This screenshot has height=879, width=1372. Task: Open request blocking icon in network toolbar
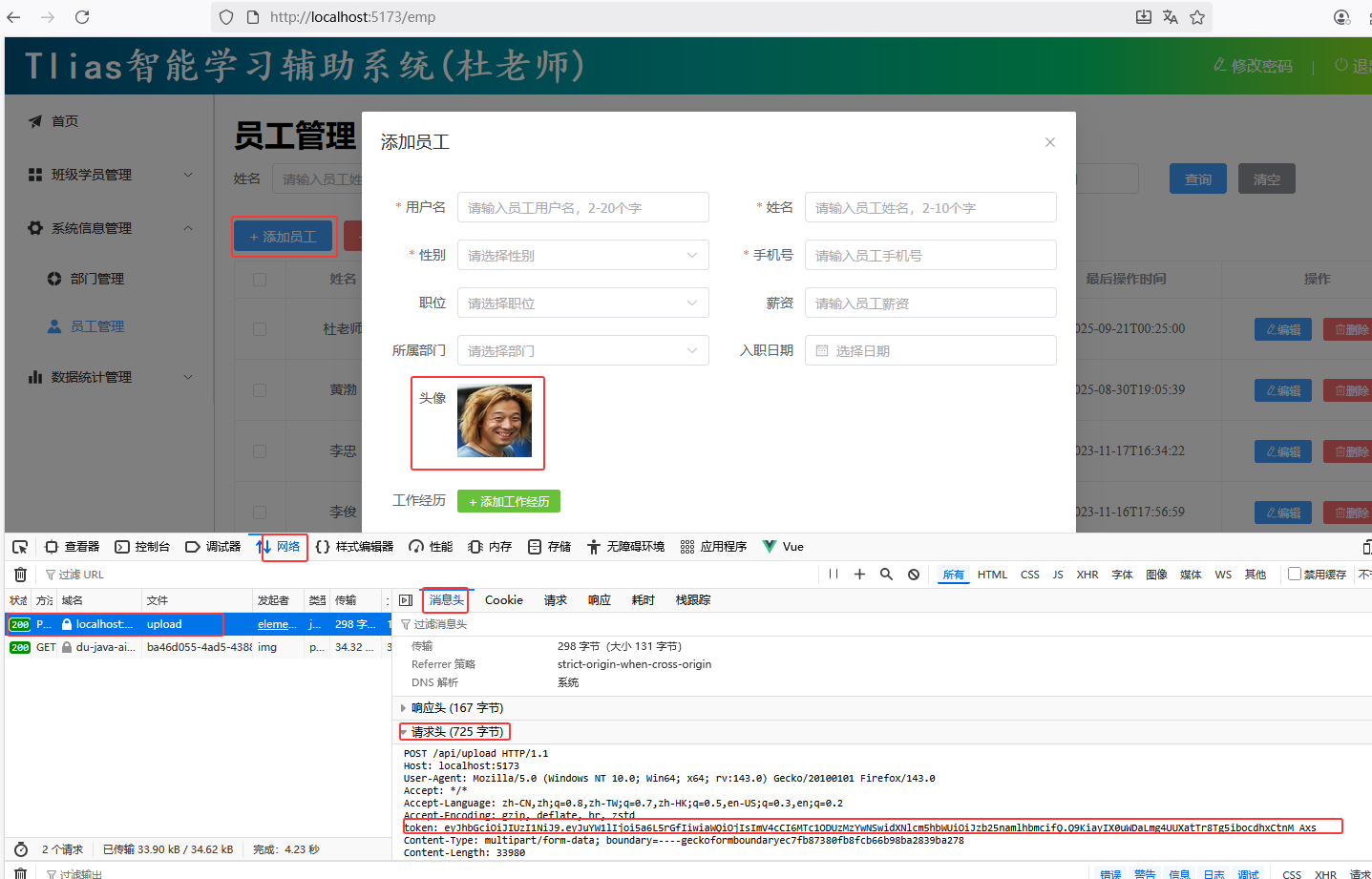tap(914, 575)
